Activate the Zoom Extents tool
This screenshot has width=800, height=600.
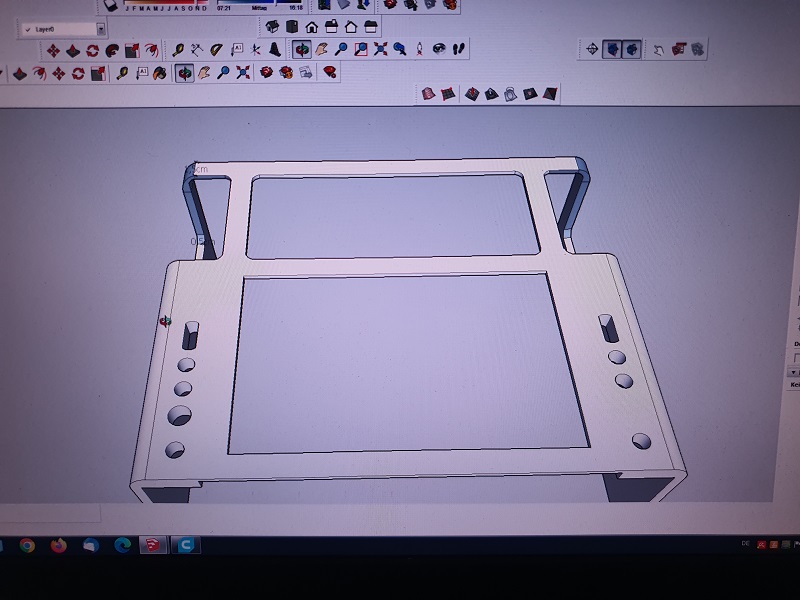(x=380, y=48)
